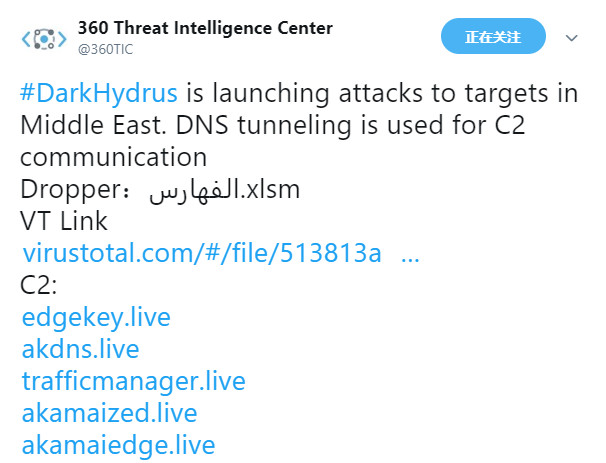Open the #DarkHydrus hashtag

click(x=99, y=93)
